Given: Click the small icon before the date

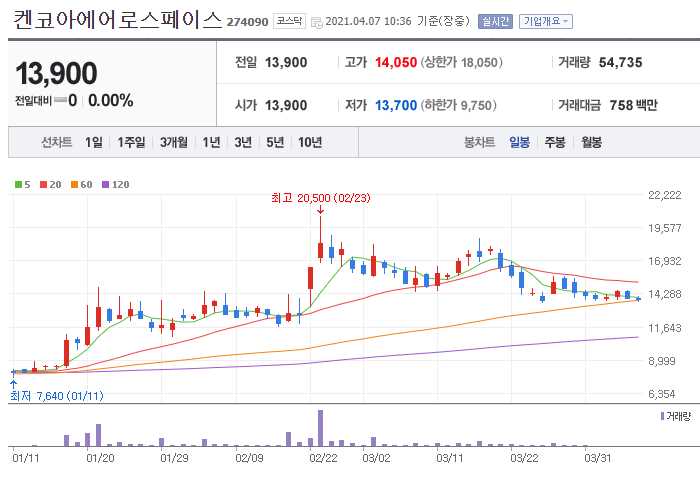Looking at the screenshot, I should tap(317, 22).
